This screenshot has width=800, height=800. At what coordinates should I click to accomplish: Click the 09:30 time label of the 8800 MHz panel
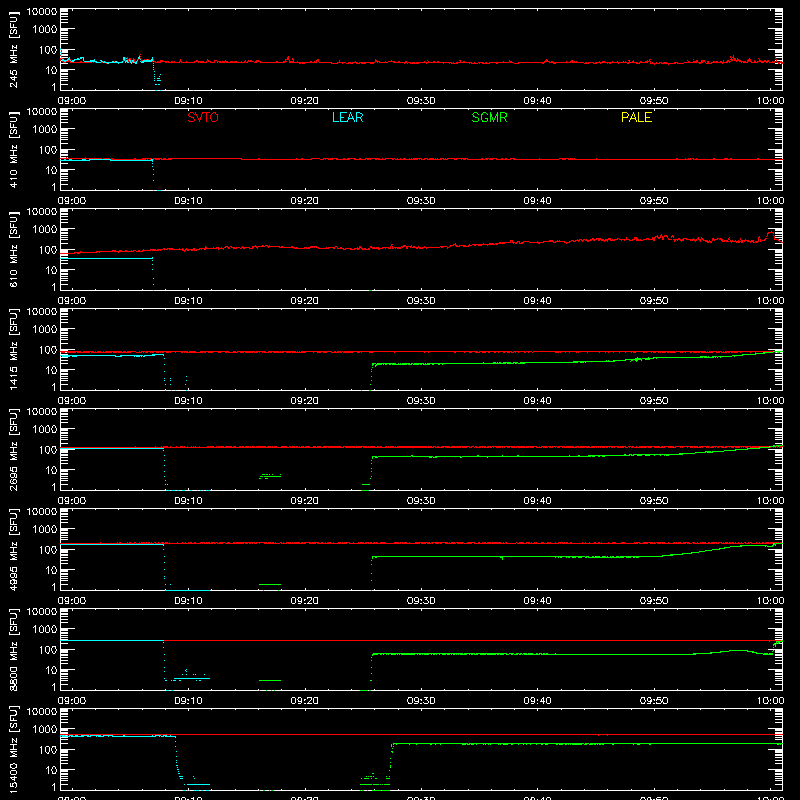(421, 701)
